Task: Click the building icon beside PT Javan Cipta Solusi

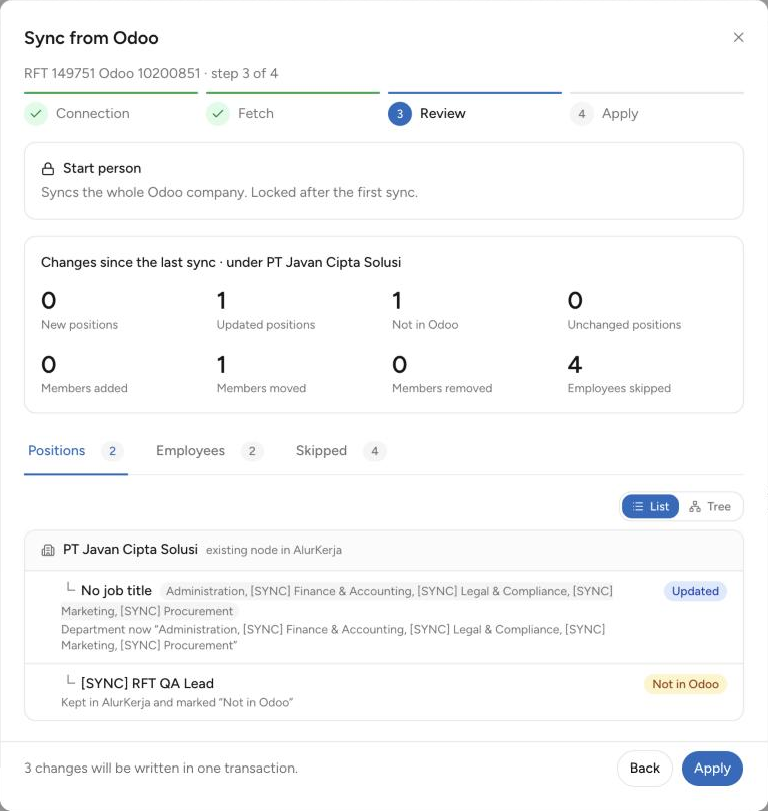Action: click(48, 550)
